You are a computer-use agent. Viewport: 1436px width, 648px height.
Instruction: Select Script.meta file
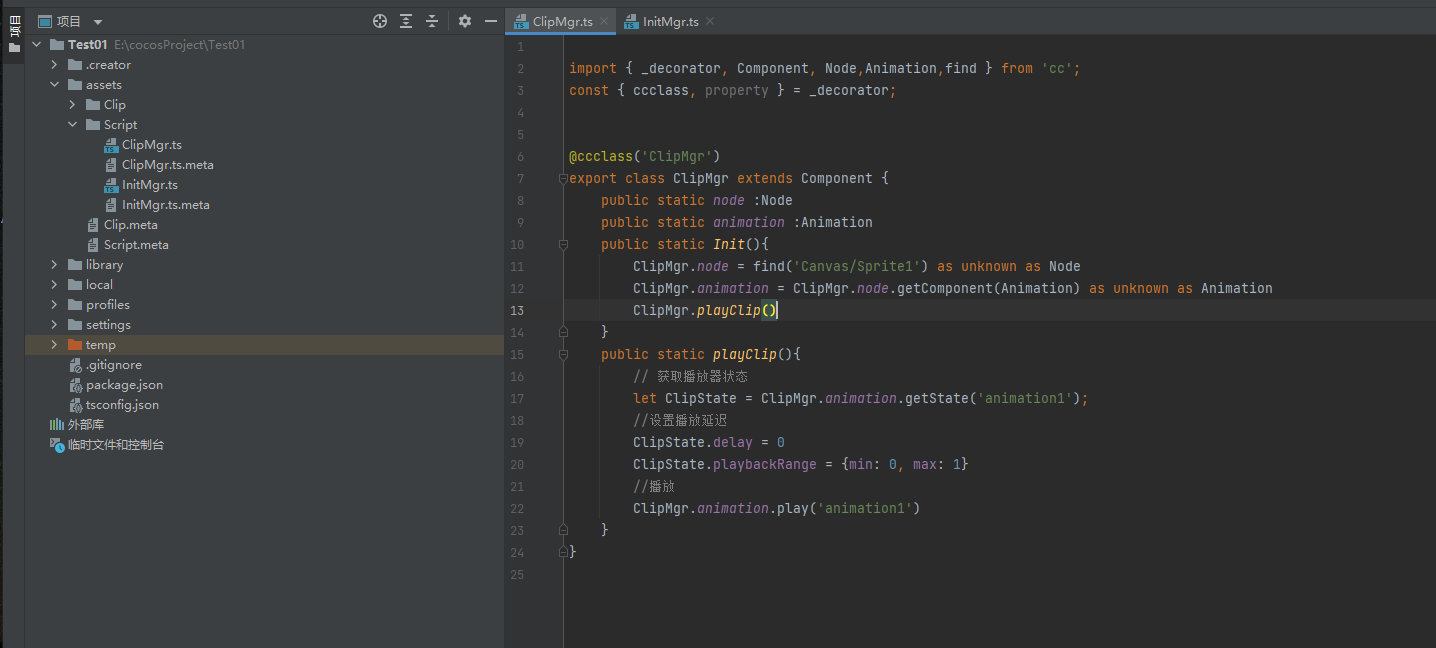[x=136, y=245]
